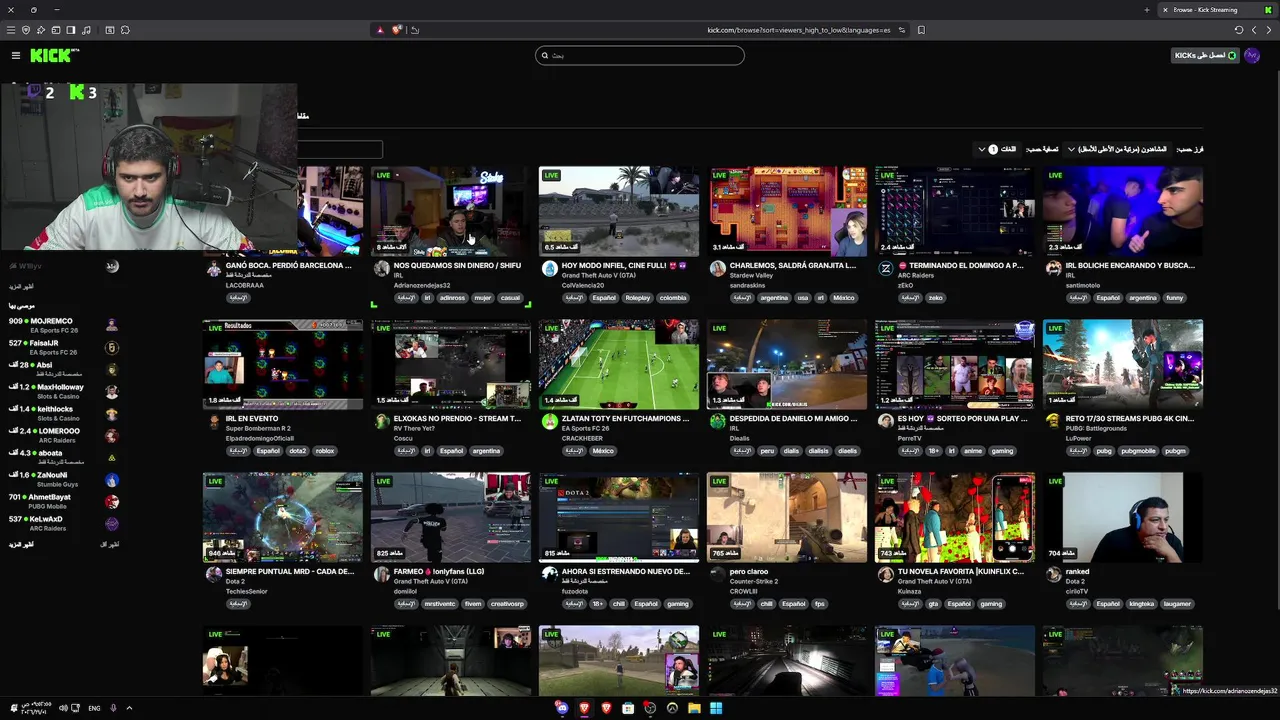Open the Kick hamburger sidebar menu
The width and height of the screenshot is (1280, 720).
[16, 56]
